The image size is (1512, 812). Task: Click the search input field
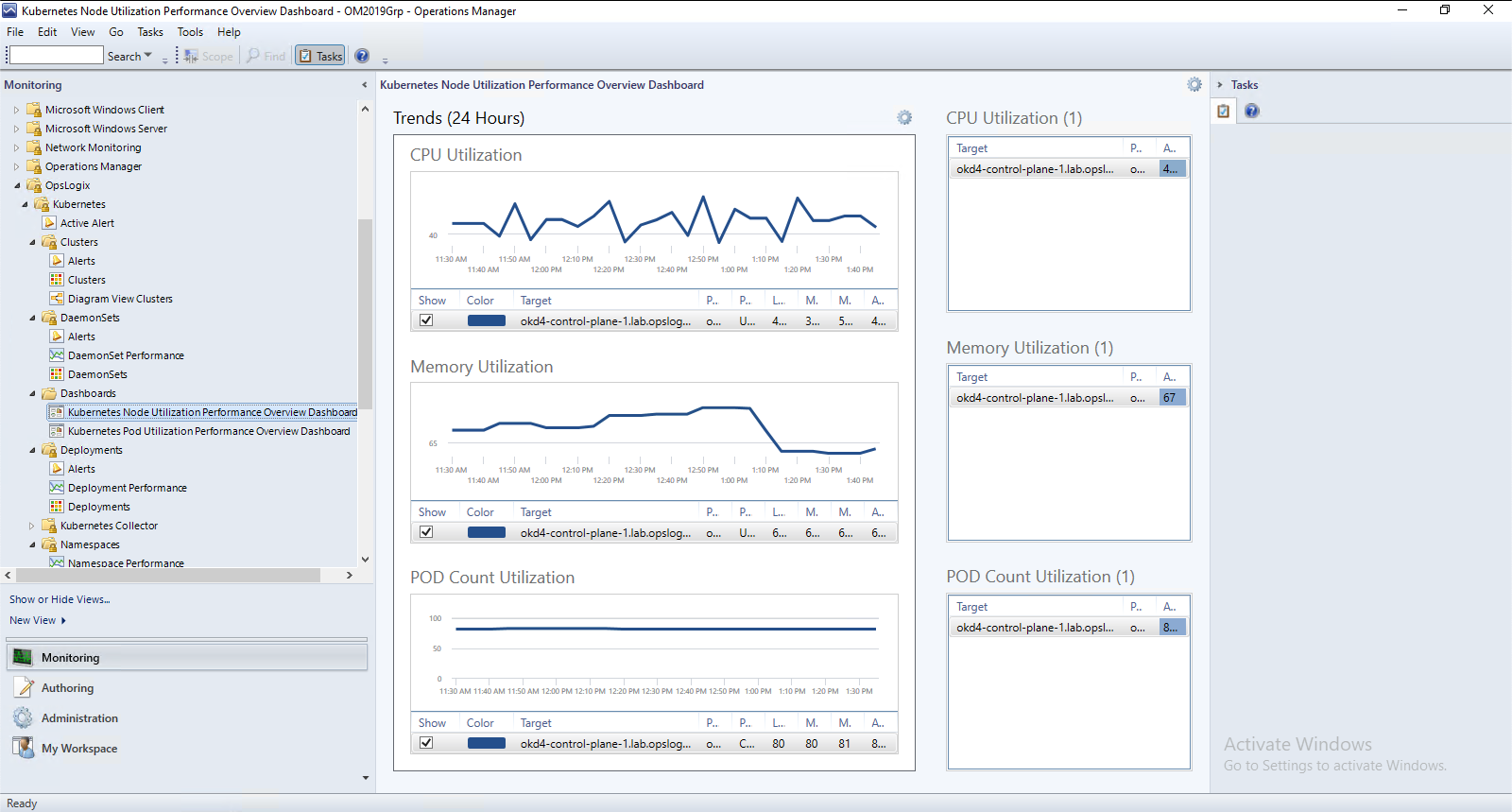coord(56,56)
